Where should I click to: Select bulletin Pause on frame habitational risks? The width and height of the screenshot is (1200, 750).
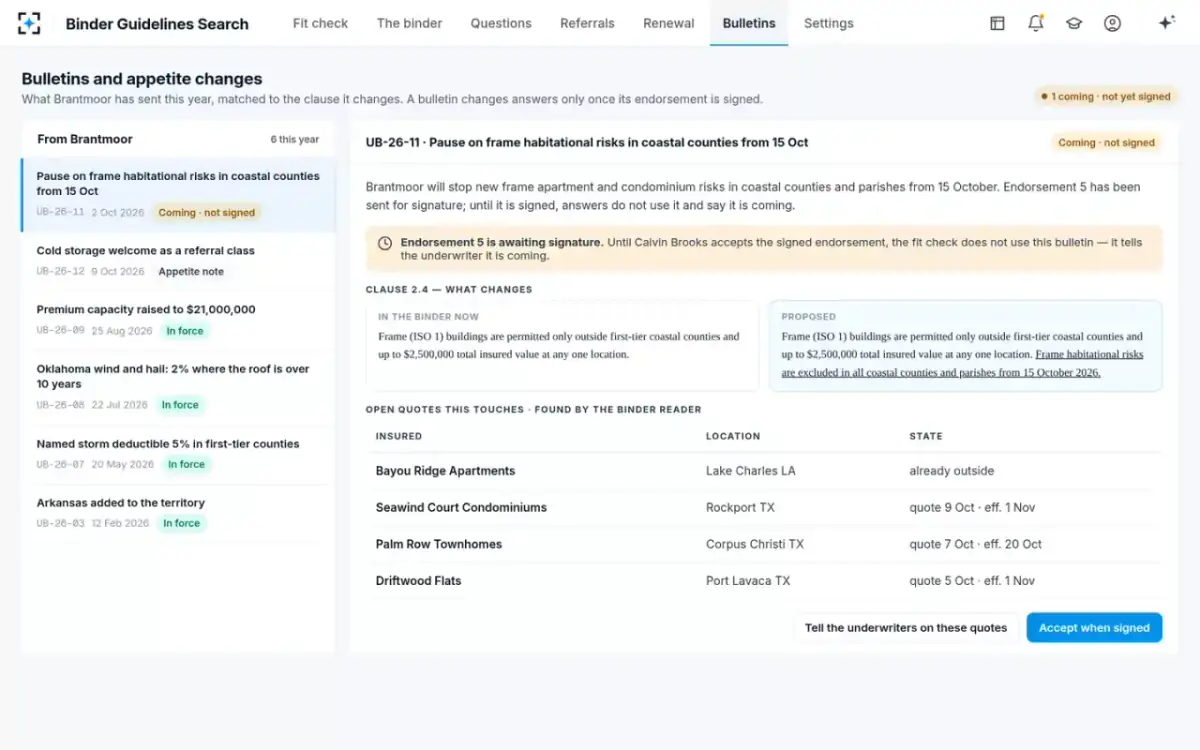pyautogui.click(x=178, y=193)
